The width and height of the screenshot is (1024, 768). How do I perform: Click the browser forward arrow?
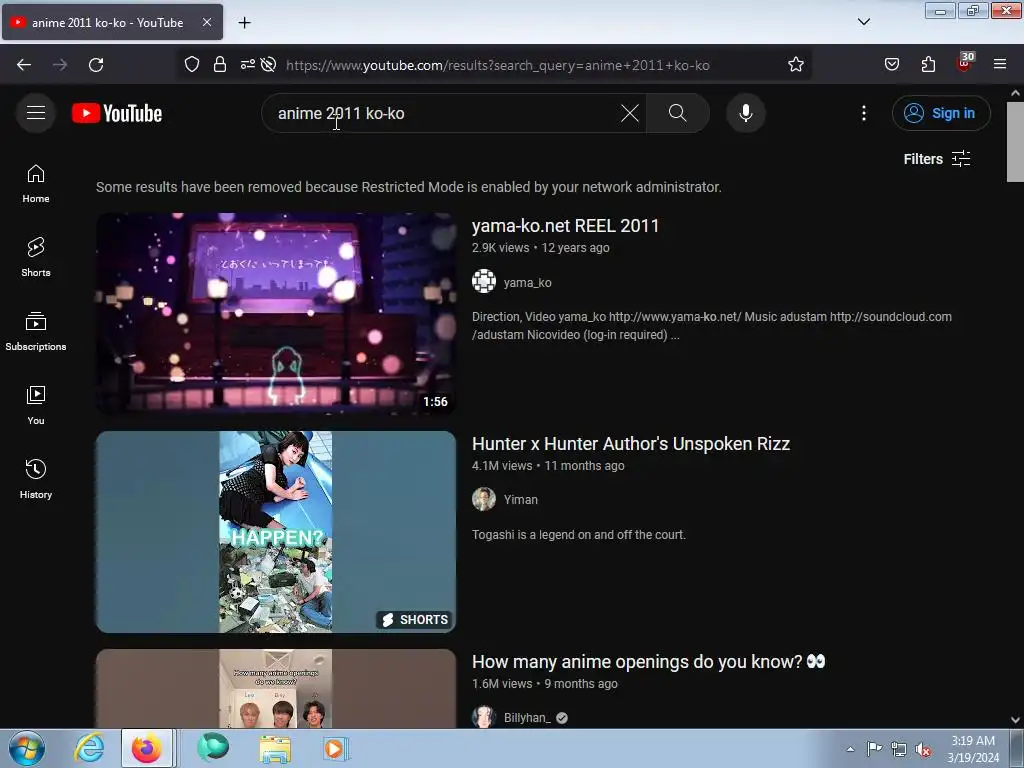60,65
